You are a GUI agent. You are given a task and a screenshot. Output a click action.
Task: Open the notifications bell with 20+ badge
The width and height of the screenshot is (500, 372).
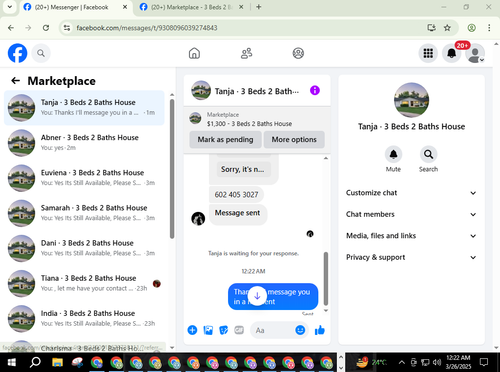click(x=452, y=53)
